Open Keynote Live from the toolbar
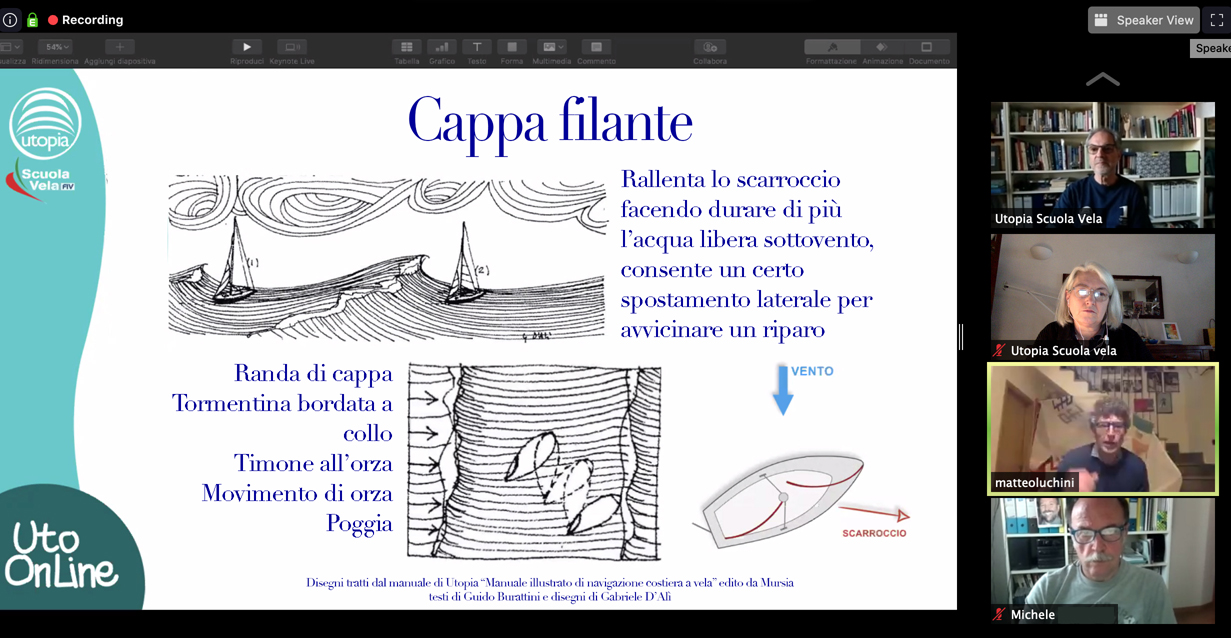The width and height of the screenshot is (1231, 638). [x=292, y=47]
